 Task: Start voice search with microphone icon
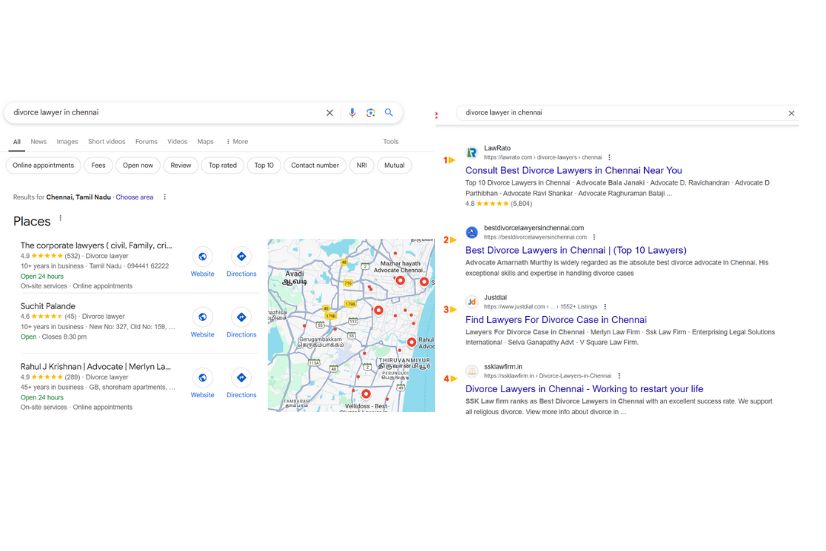click(x=352, y=113)
